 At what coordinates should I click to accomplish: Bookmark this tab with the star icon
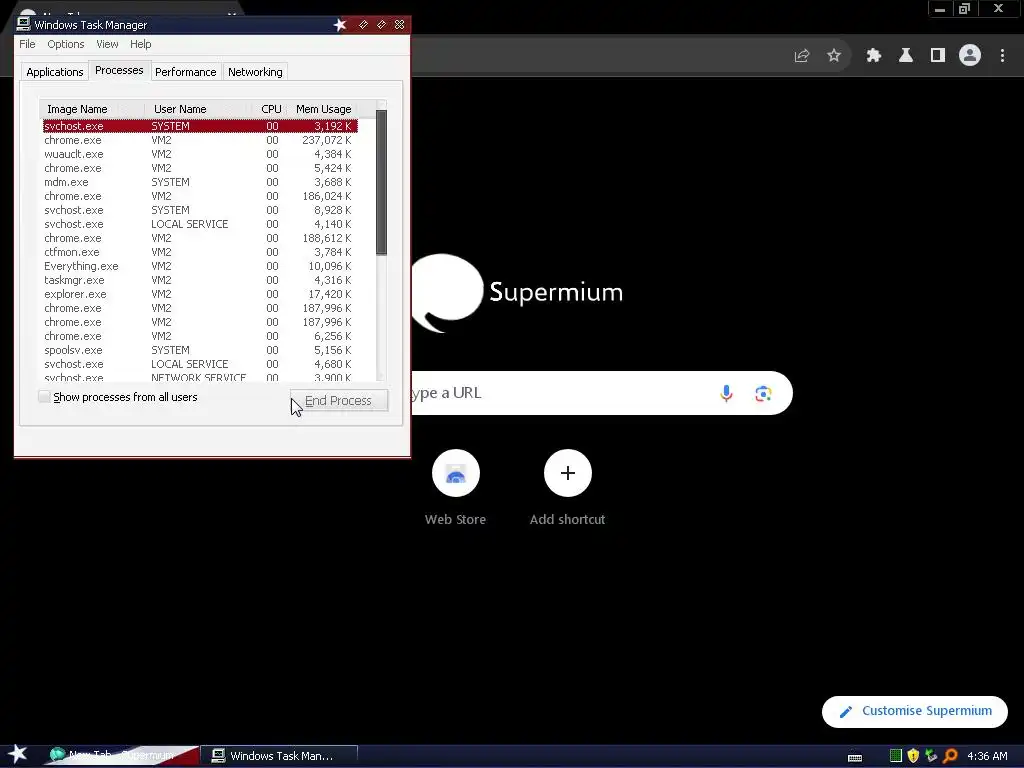[834, 56]
